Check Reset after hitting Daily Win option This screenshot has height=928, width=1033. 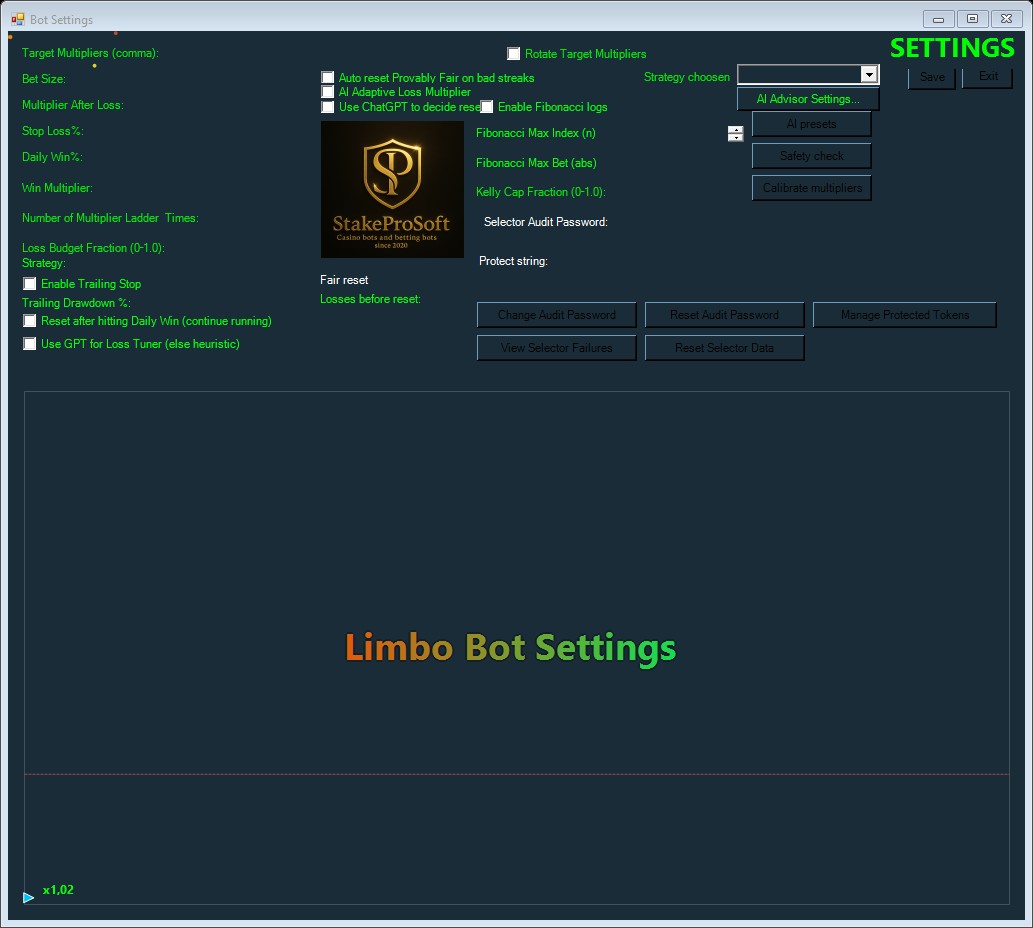click(x=30, y=321)
